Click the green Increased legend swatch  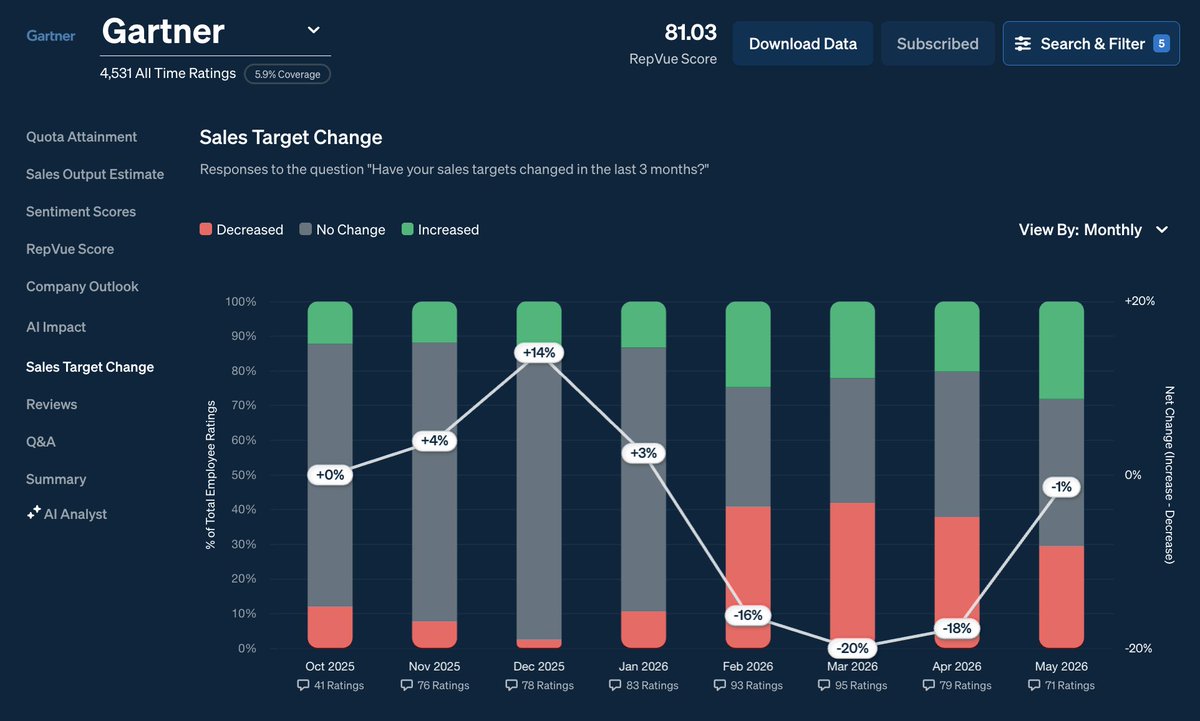tap(407, 230)
